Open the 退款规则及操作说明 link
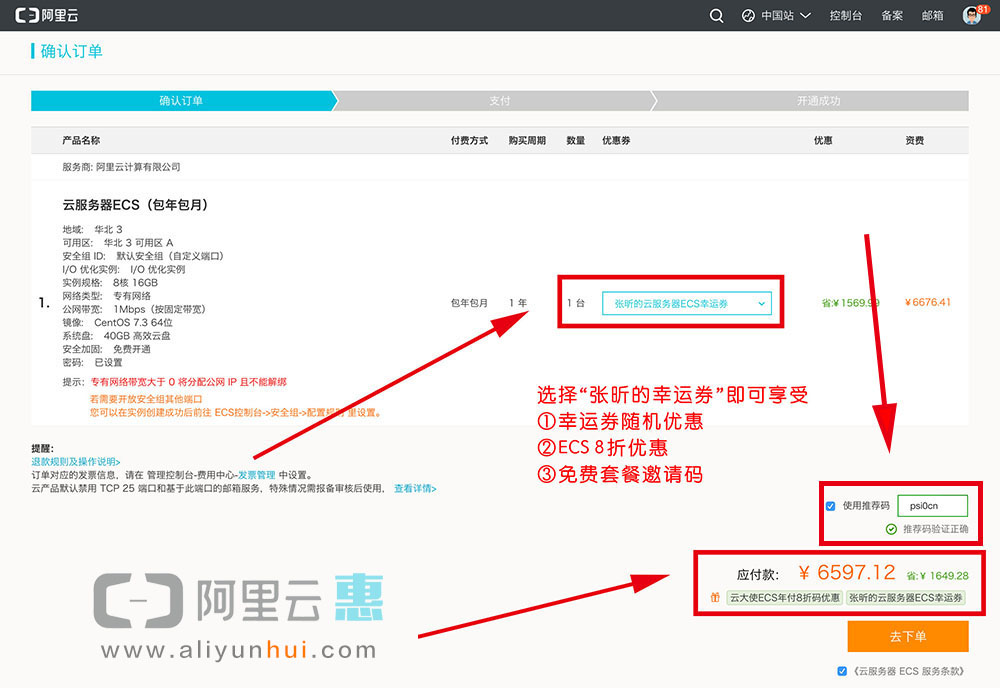The width and height of the screenshot is (1000, 688). tap(75, 461)
